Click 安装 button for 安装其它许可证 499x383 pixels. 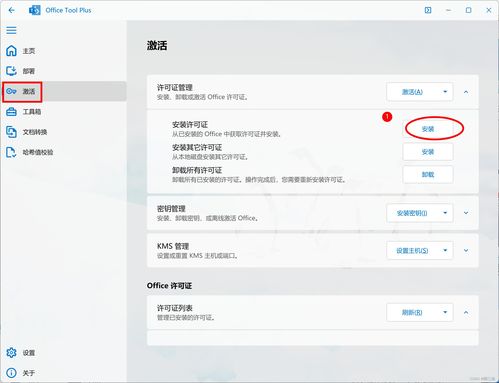coord(428,152)
